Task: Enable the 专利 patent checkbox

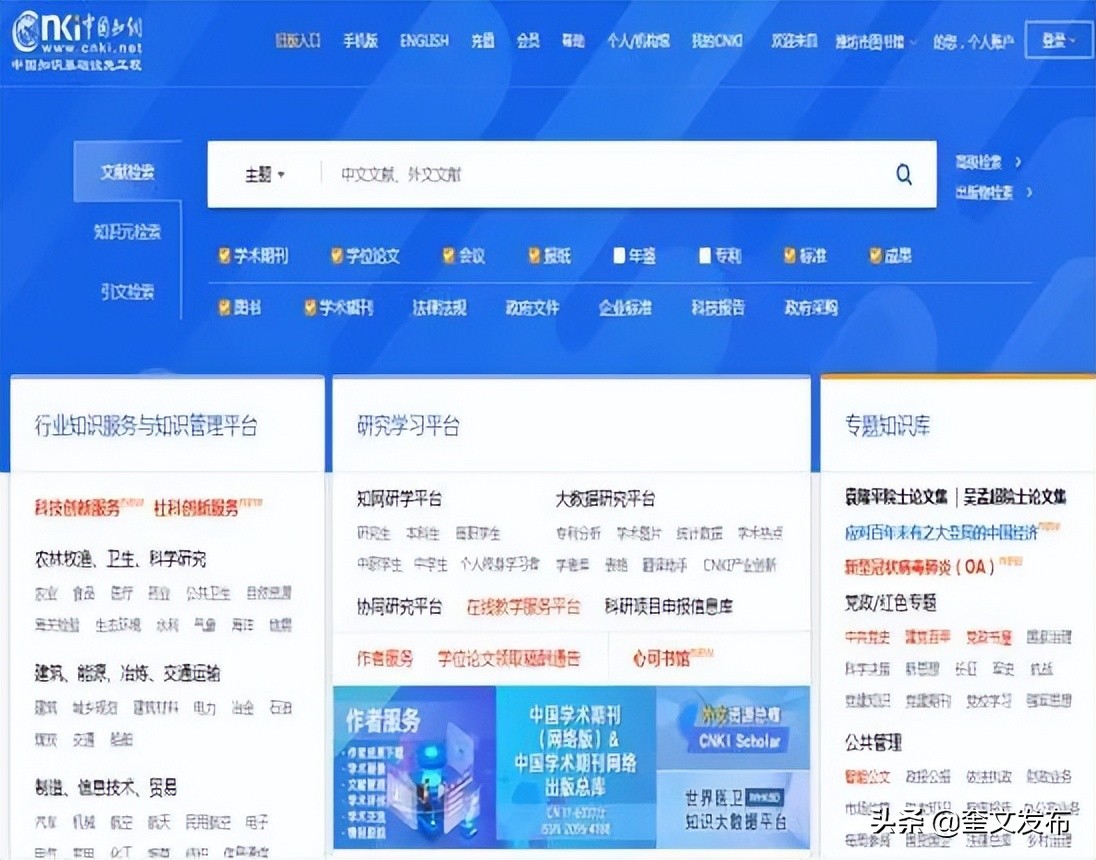Action: click(704, 256)
